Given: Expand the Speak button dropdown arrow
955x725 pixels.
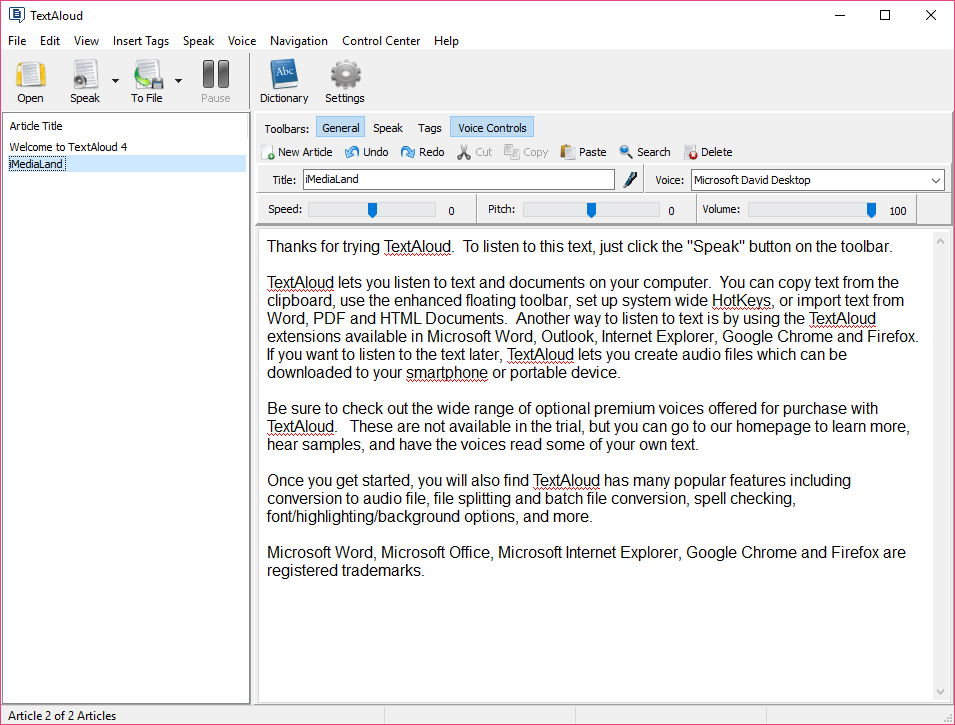Looking at the screenshot, I should click(x=115, y=80).
